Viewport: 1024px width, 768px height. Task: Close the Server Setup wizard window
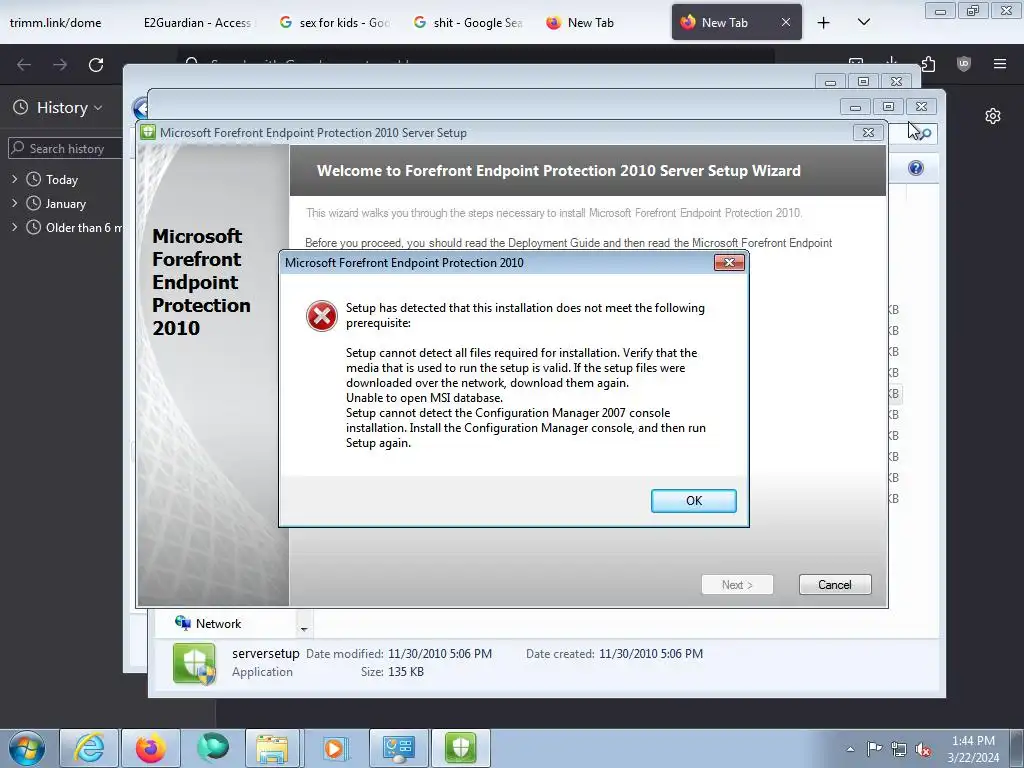pyautogui.click(x=868, y=133)
